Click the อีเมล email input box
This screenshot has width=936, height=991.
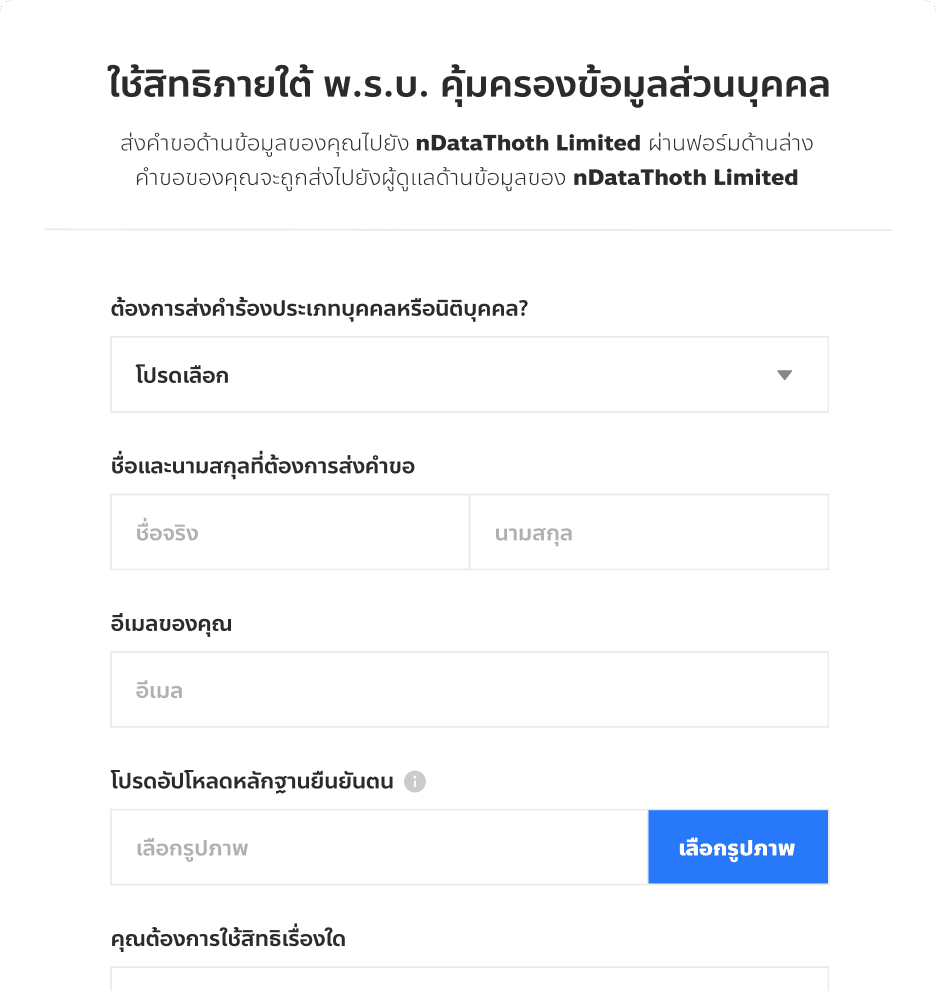(x=468, y=688)
